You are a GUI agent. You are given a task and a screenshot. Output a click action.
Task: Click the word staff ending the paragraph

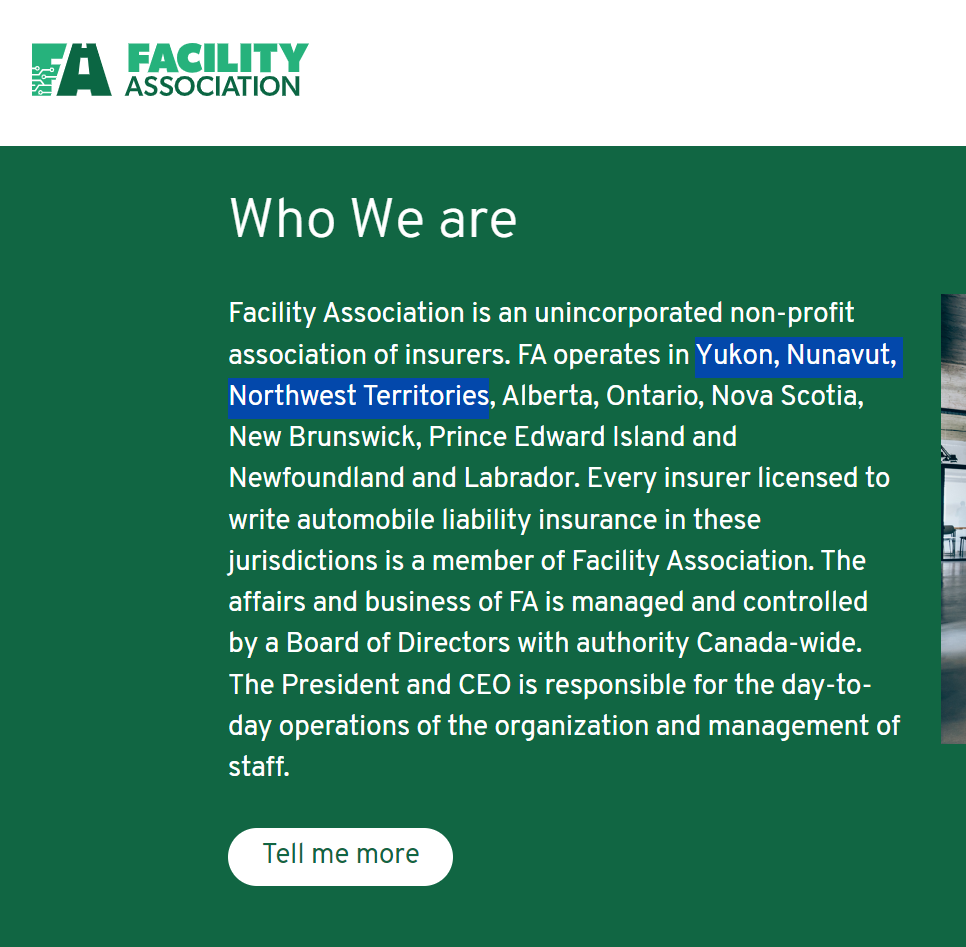(x=256, y=767)
